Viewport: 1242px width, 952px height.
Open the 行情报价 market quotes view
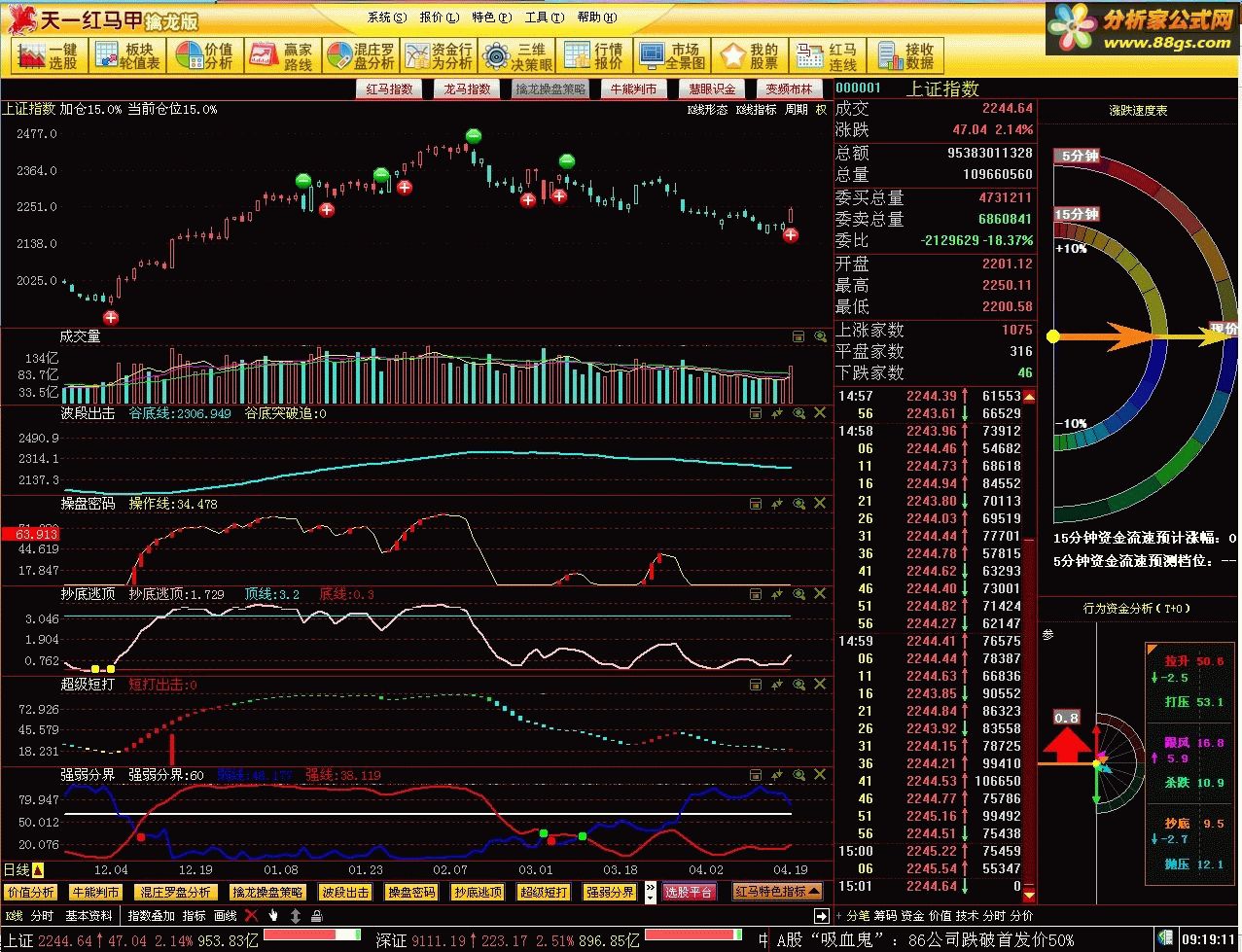pyautogui.click(x=595, y=56)
